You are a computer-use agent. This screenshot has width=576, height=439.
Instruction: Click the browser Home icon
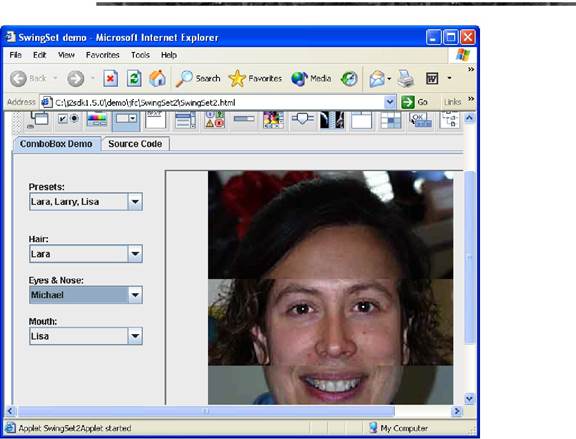[x=158, y=78]
